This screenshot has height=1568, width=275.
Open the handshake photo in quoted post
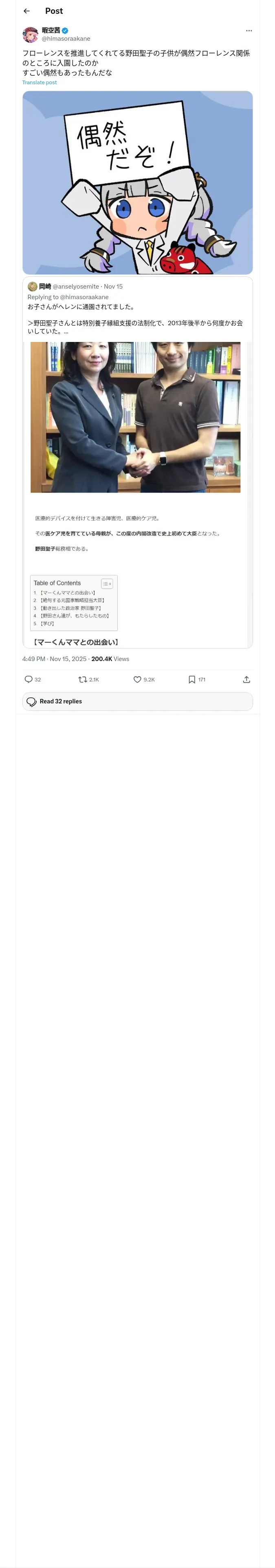click(x=135, y=417)
